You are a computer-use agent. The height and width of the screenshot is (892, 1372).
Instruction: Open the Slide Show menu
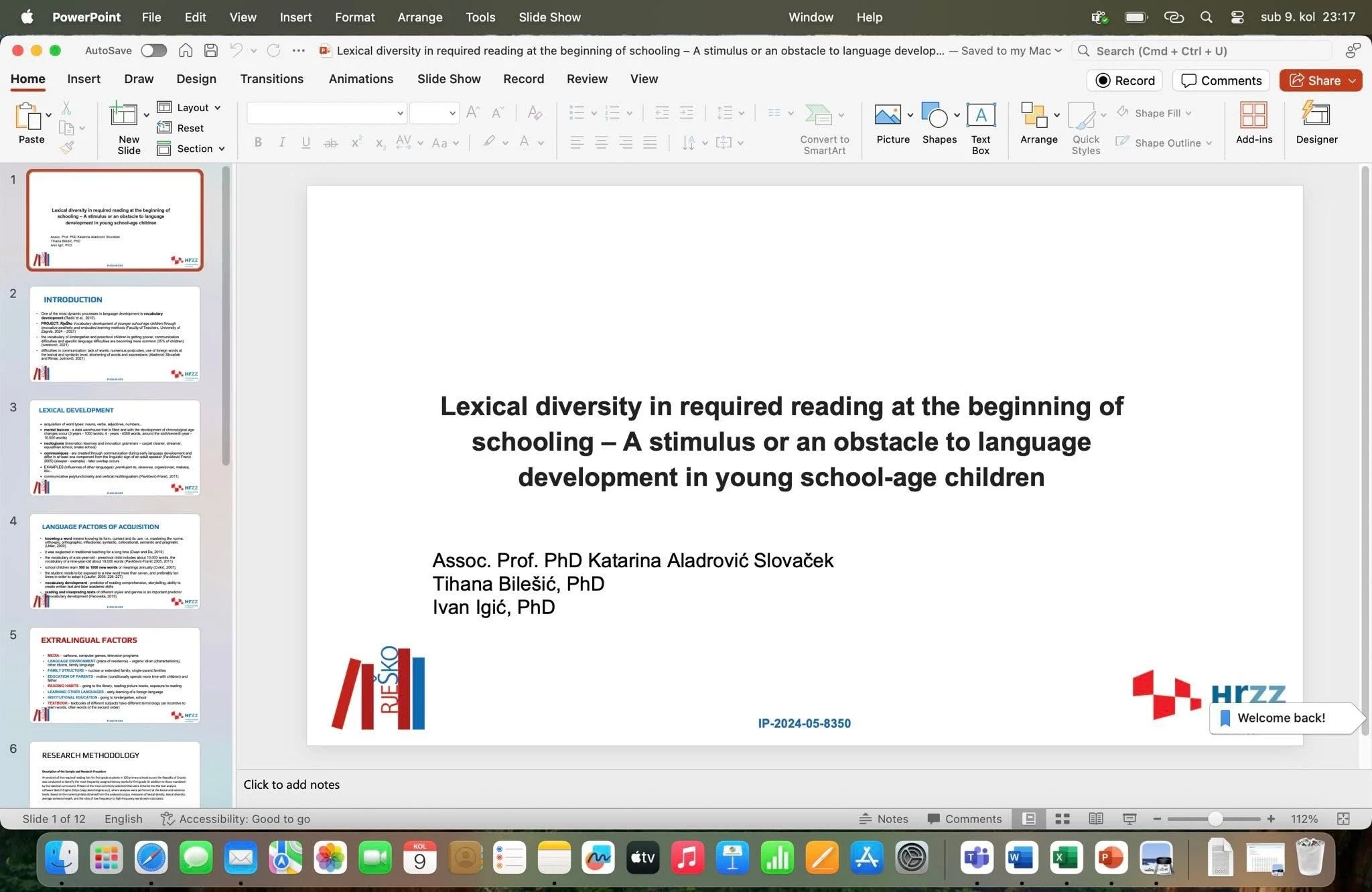[549, 17]
